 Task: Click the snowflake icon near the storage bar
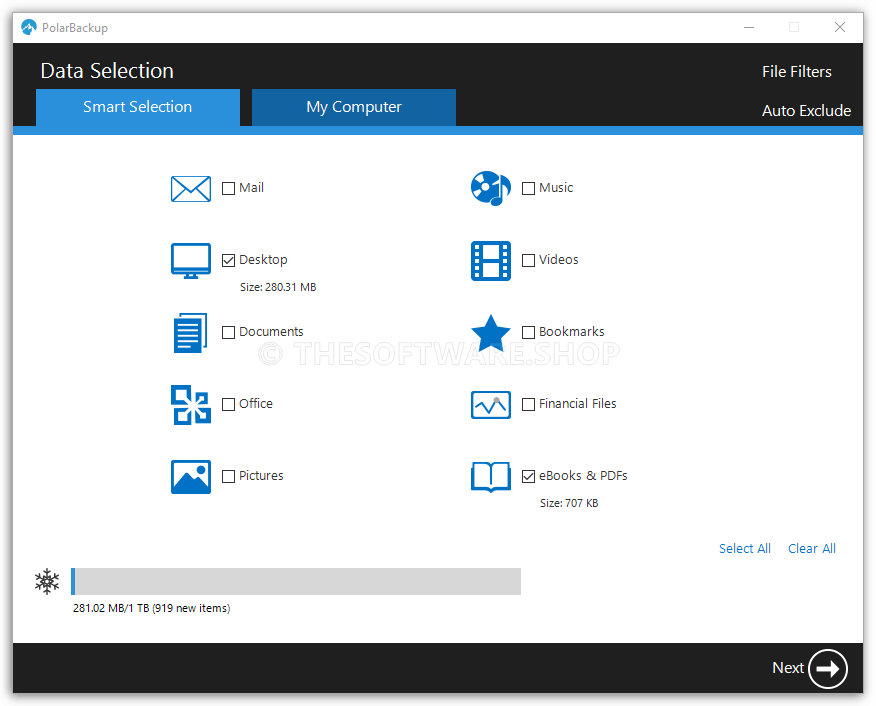46,581
